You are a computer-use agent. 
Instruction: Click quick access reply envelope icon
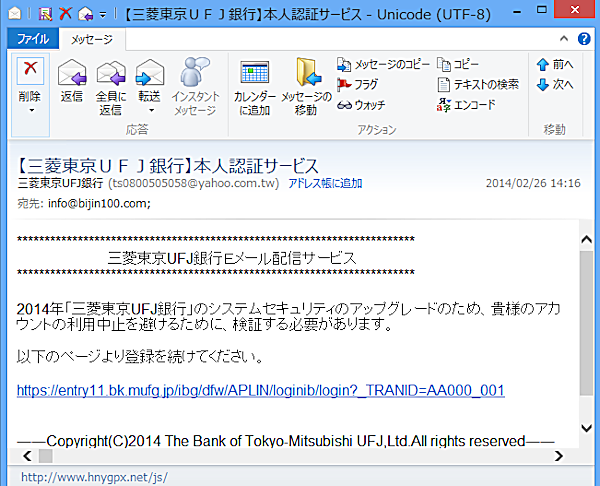pos(85,14)
